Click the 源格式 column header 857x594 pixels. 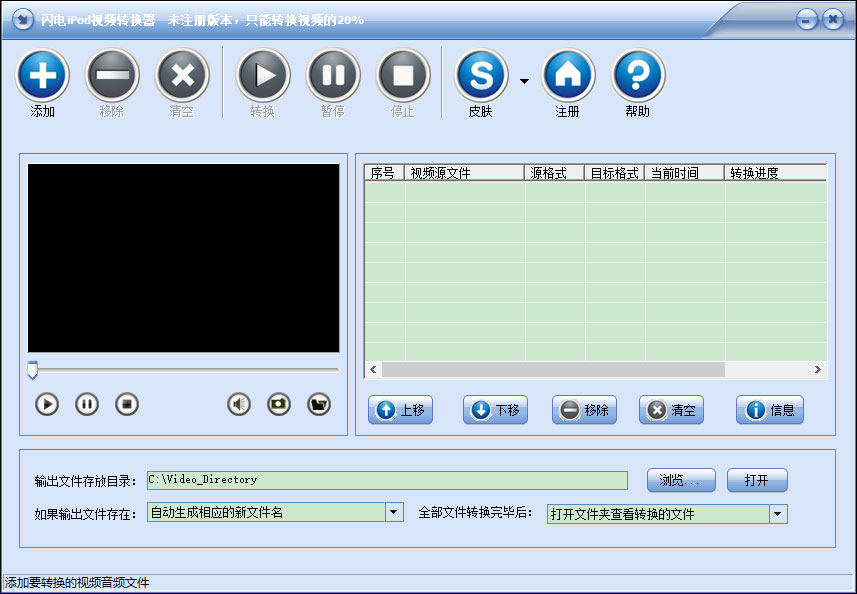point(554,173)
